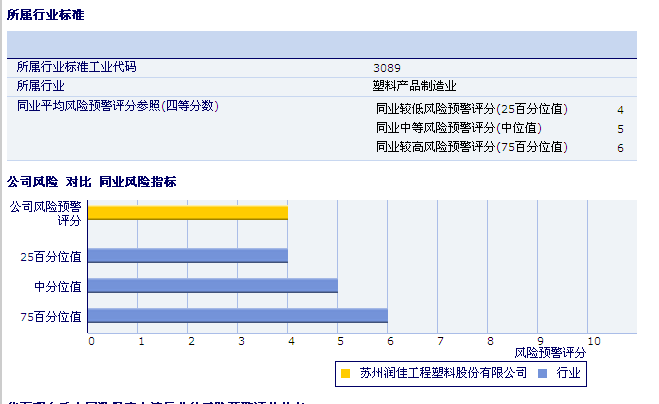
Task: Click the 25th percentile score value 4
Action: point(620,110)
